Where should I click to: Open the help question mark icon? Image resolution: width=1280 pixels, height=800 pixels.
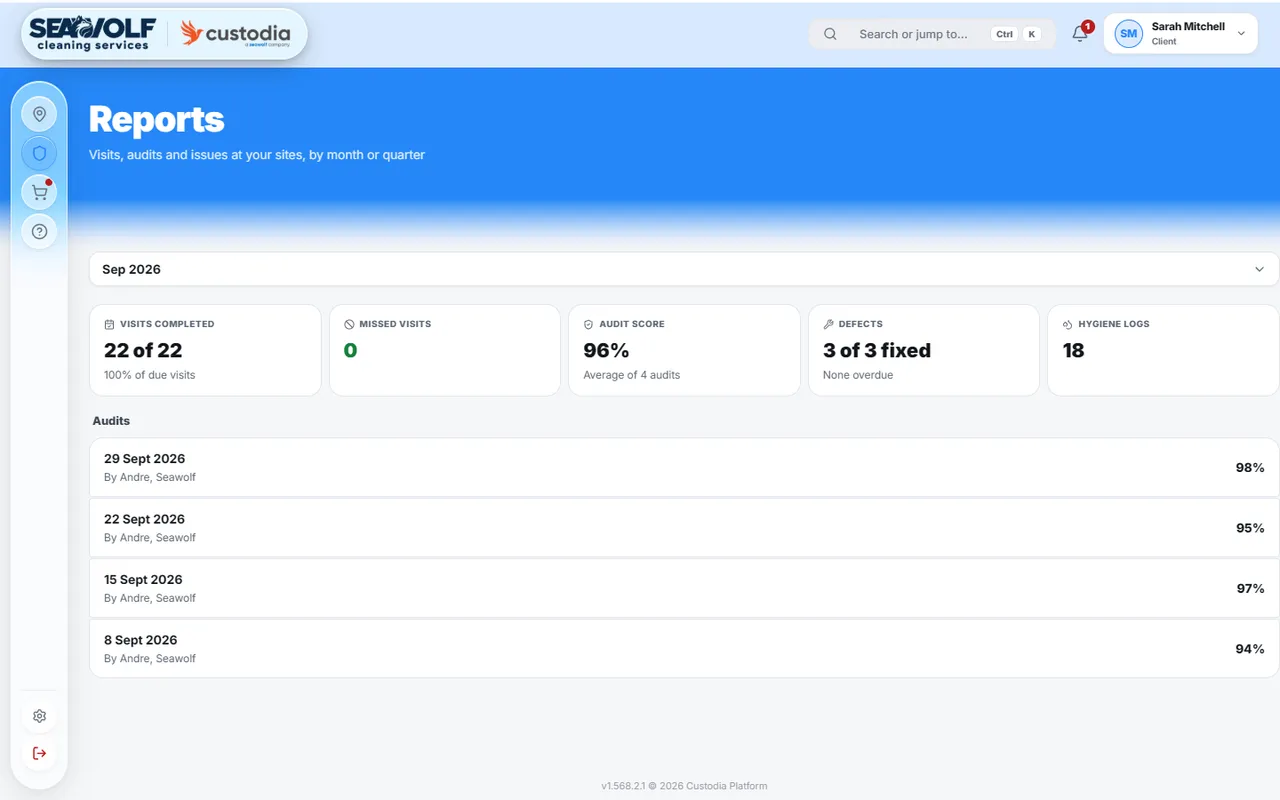pyautogui.click(x=39, y=231)
